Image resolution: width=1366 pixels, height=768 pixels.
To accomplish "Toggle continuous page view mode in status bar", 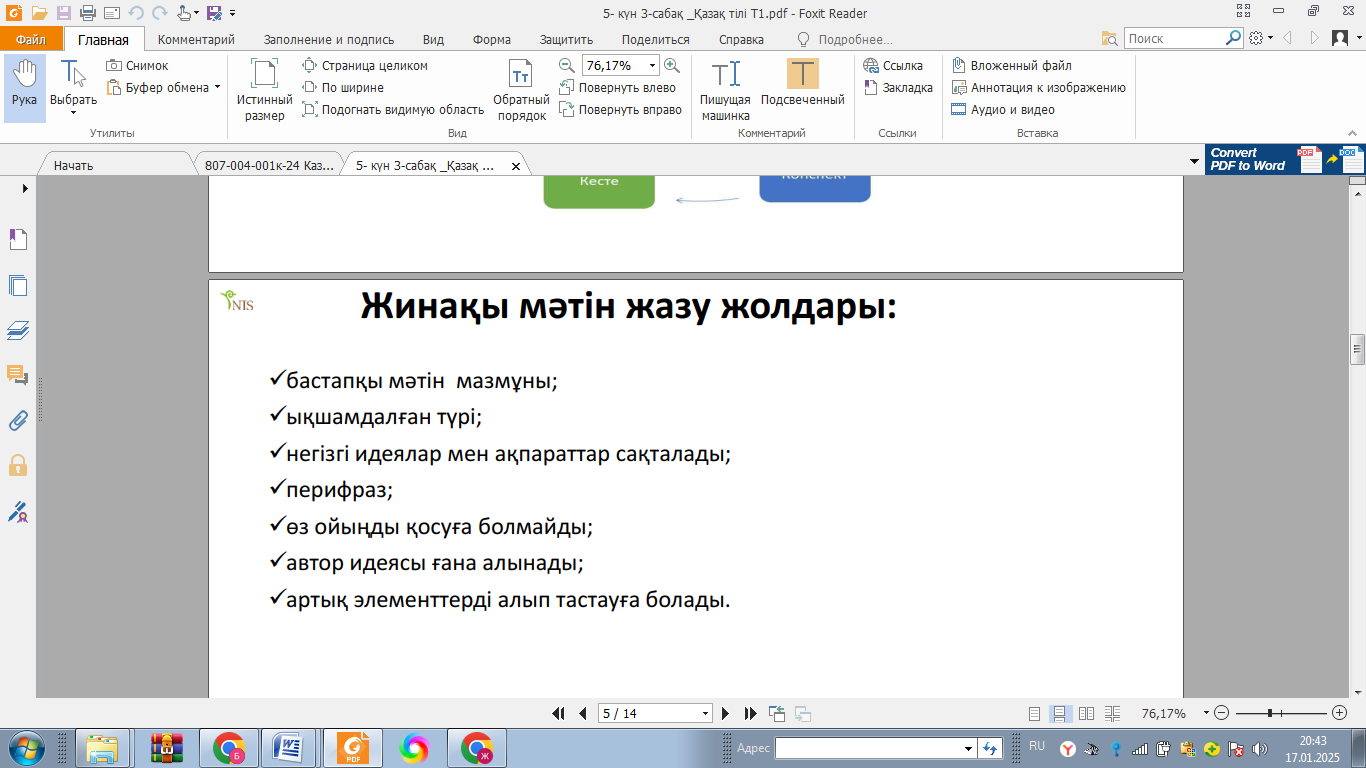I will click(1061, 714).
